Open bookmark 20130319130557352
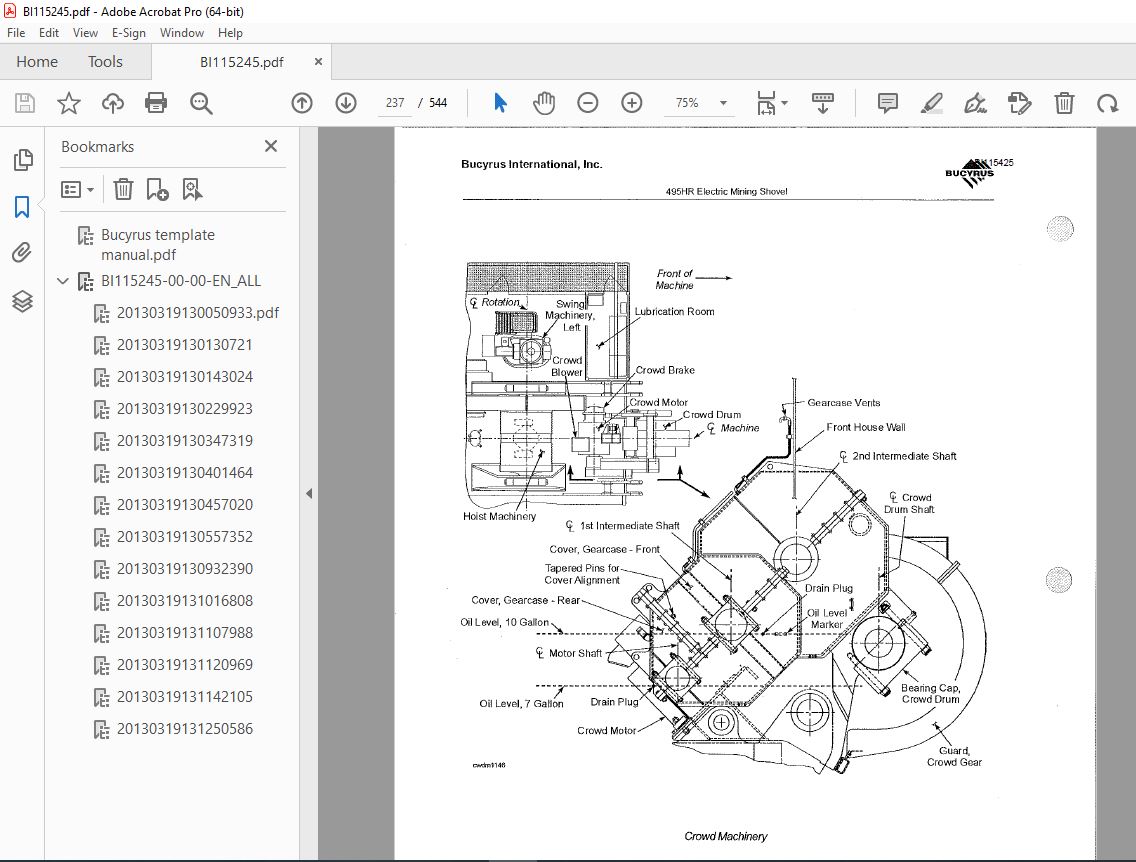1136x862 pixels. pyautogui.click(x=185, y=537)
